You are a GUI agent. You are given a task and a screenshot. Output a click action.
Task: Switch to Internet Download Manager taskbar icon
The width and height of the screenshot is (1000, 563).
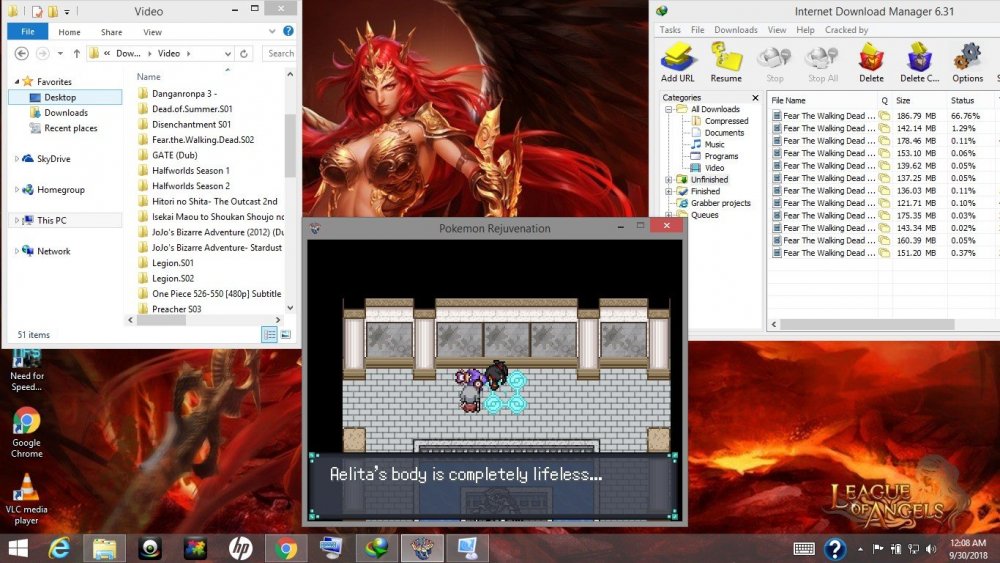tap(376, 548)
